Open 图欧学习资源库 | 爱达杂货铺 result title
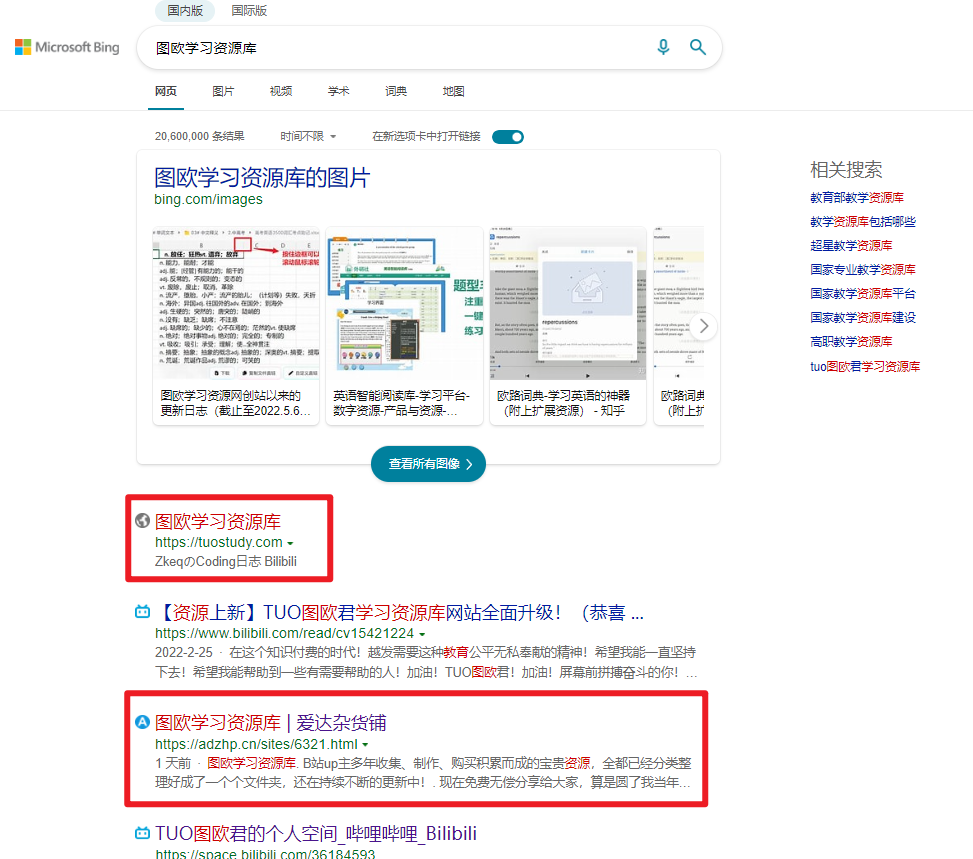Image resolution: width=973 pixels, height=859 pixels. point(271,722)
